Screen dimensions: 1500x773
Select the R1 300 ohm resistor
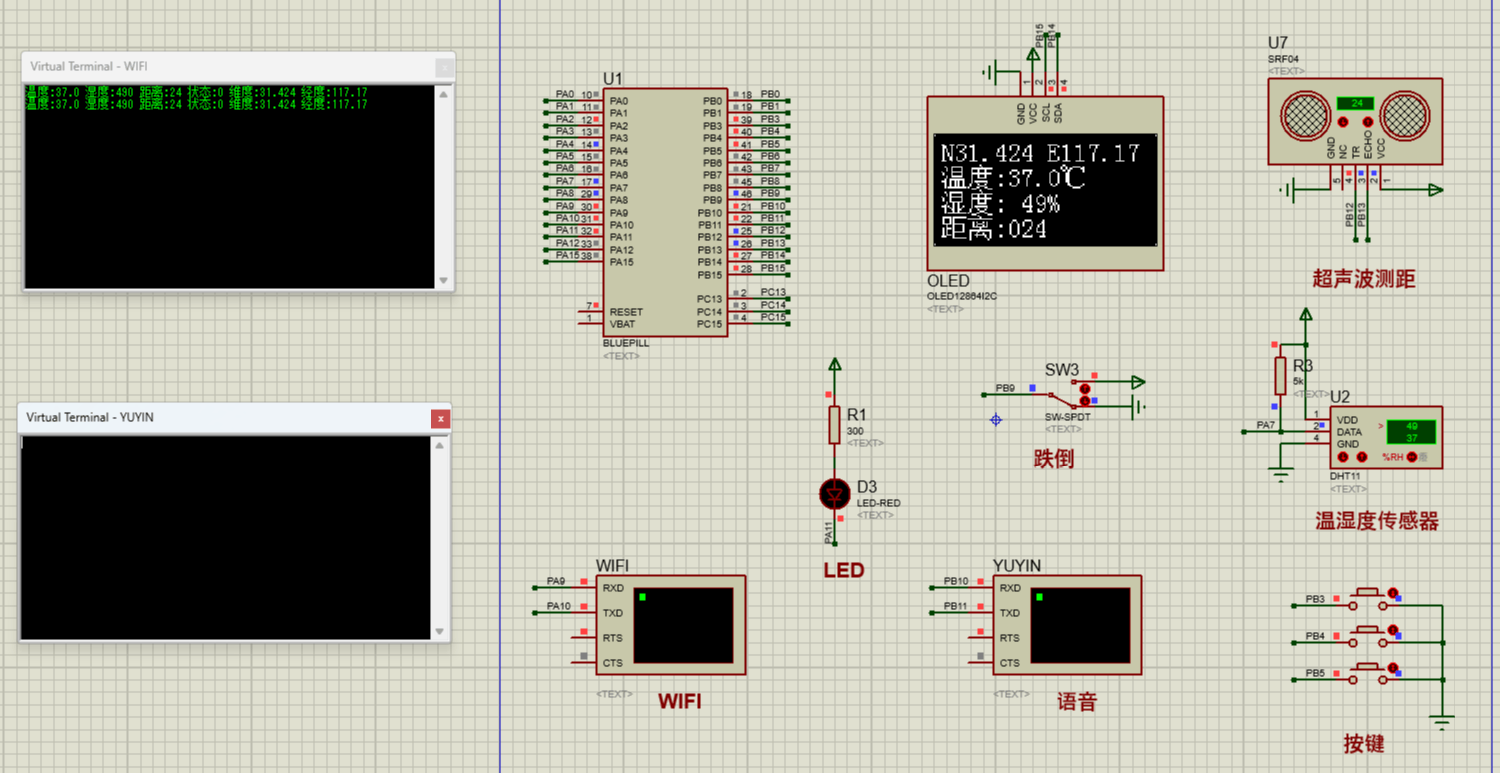coord(834,424)
